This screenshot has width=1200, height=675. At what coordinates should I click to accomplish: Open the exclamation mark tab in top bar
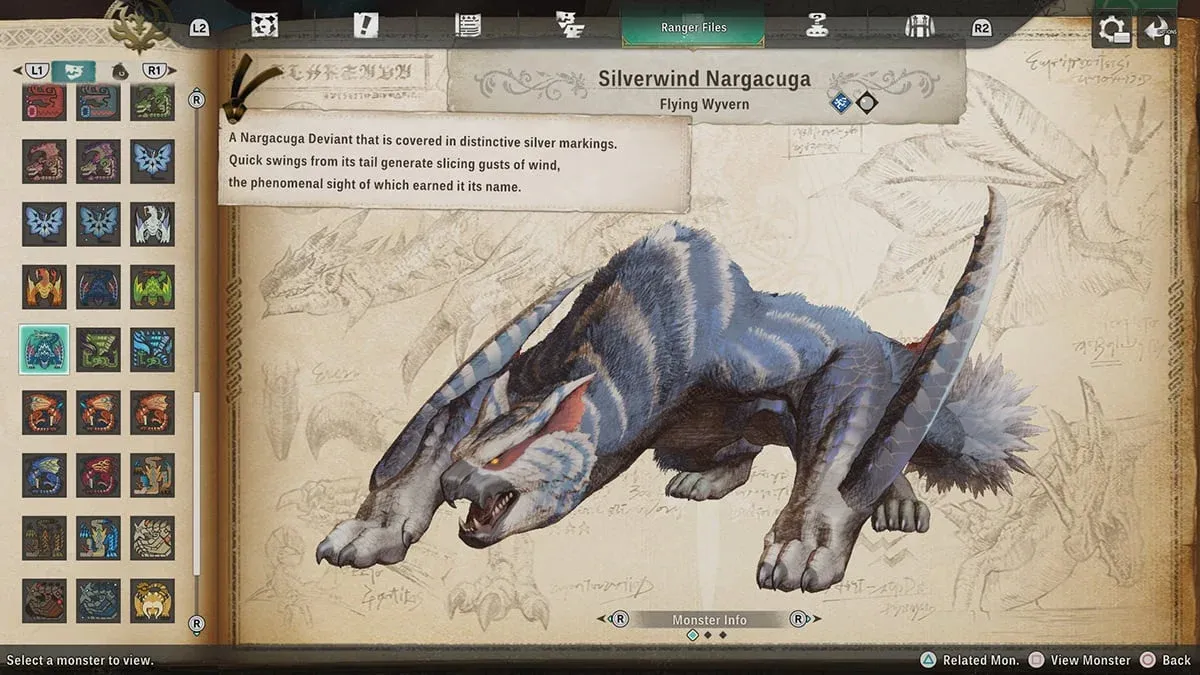pos(365,26)
